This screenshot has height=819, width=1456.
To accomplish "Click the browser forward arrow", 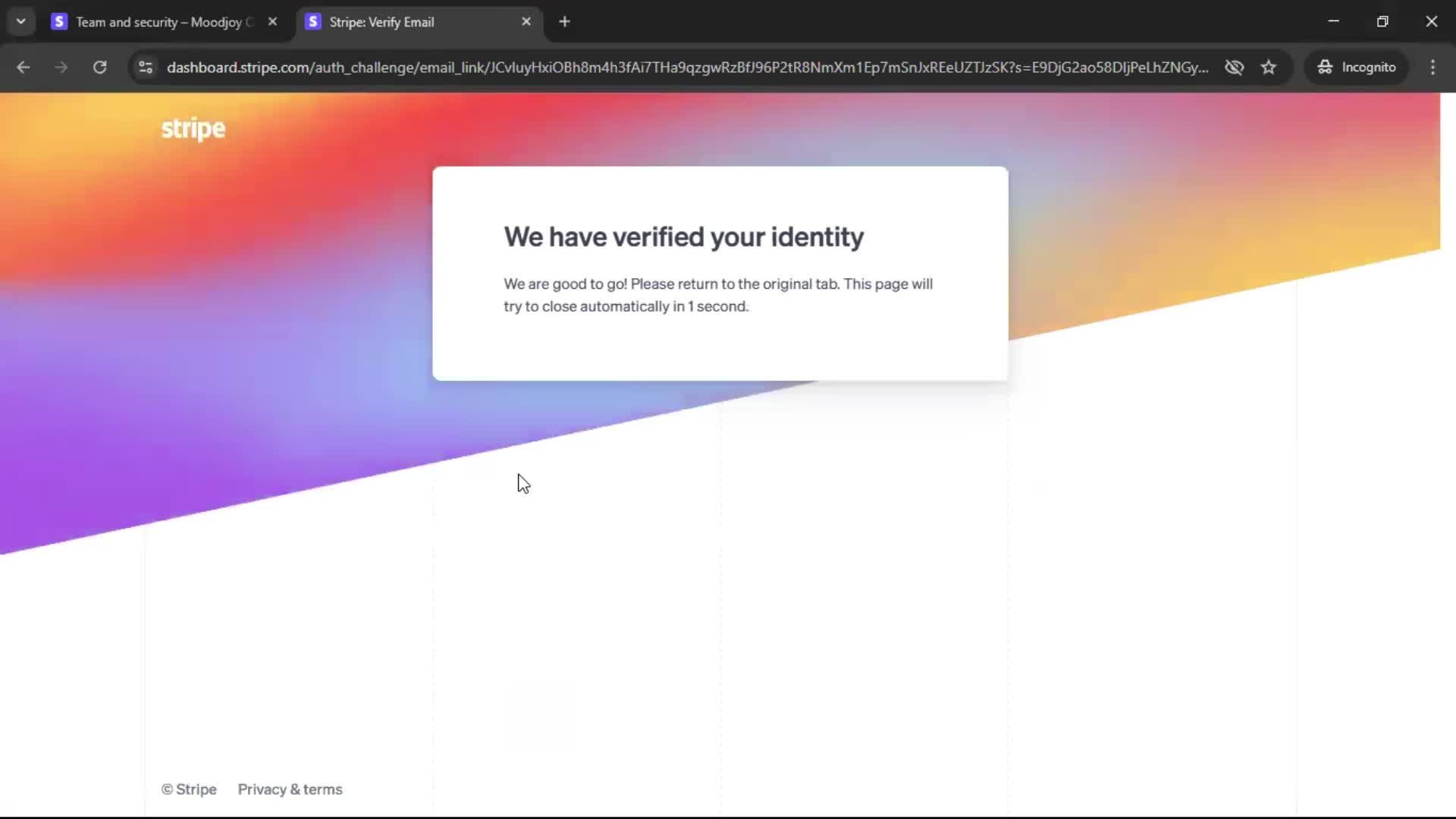I will 61,67.
